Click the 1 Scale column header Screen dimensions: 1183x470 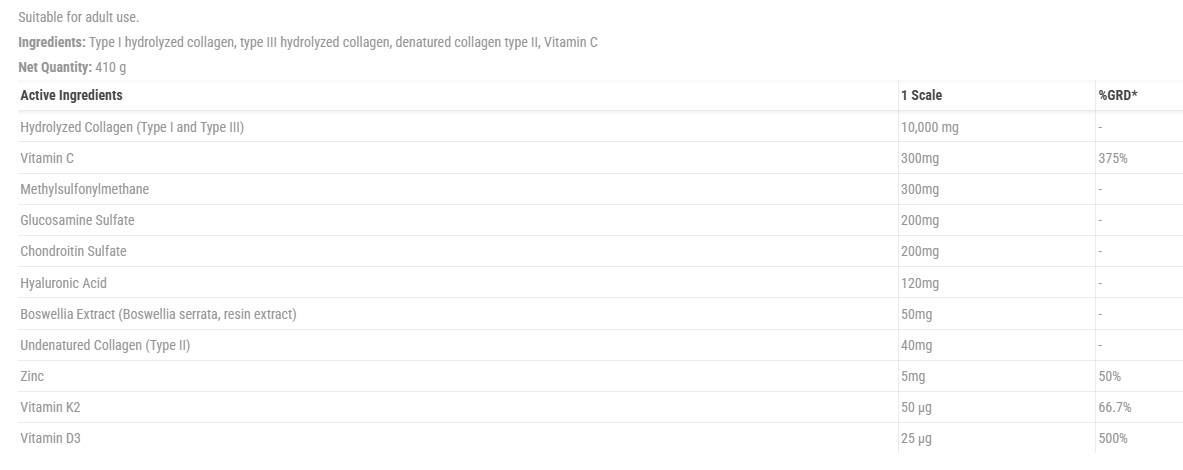coord(921,95)
